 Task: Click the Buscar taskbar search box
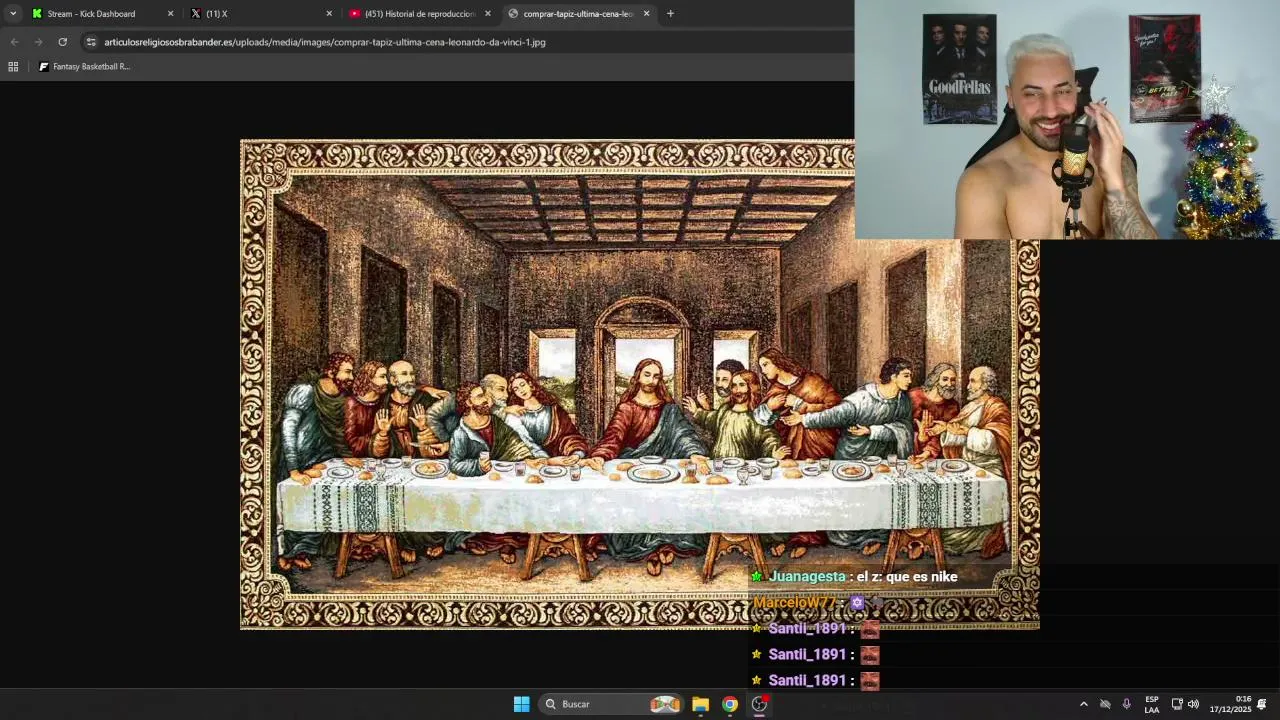tap(612, 704)
